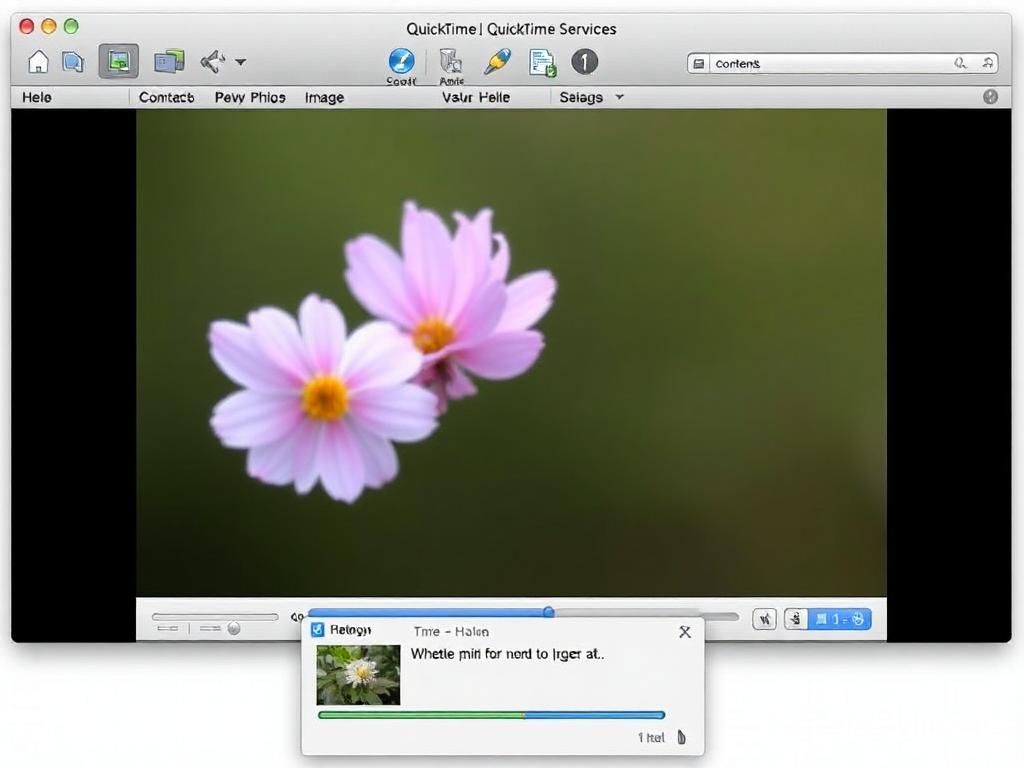Click the Contacb menu item

[166, 97]
